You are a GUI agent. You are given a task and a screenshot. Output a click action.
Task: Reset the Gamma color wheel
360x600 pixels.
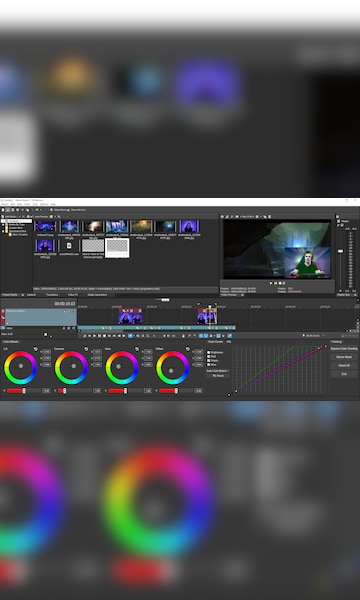86,349
